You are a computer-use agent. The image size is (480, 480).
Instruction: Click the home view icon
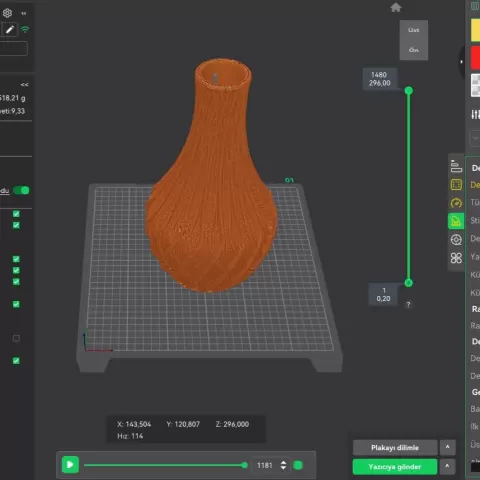coord(396,7)
